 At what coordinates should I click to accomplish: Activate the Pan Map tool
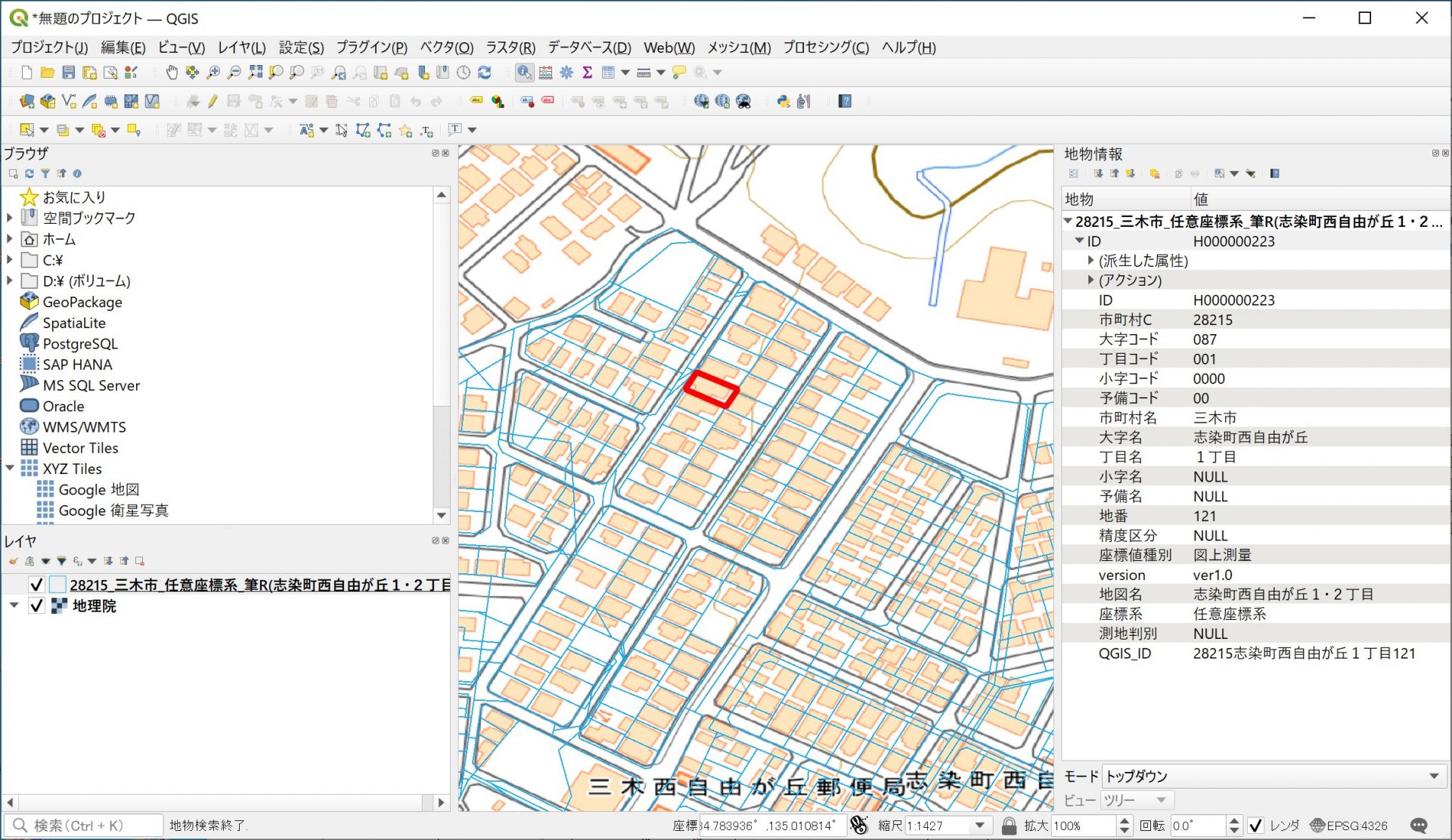(x=172, y=73)
